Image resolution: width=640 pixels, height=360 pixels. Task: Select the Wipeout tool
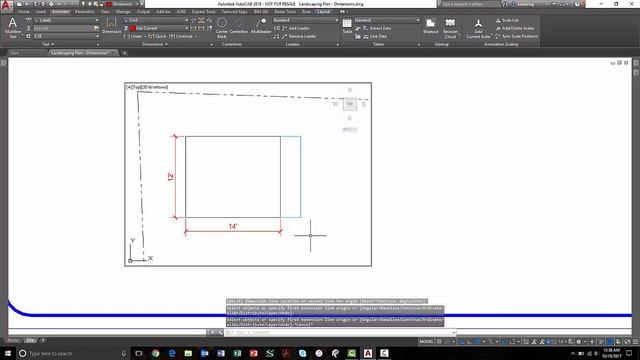click(431, 26)
